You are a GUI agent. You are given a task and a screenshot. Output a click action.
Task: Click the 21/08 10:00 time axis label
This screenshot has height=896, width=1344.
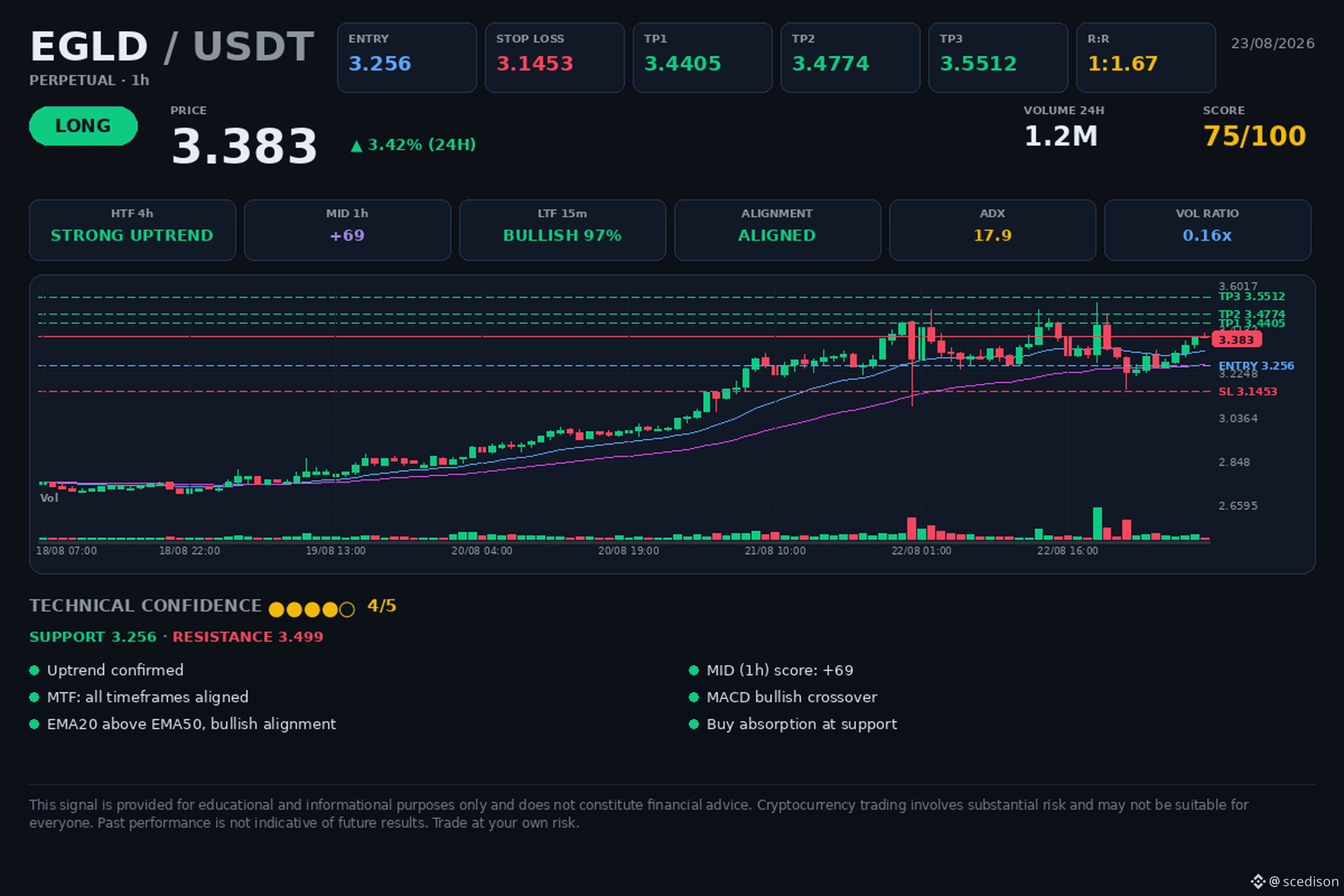click(x=775, y=551)
